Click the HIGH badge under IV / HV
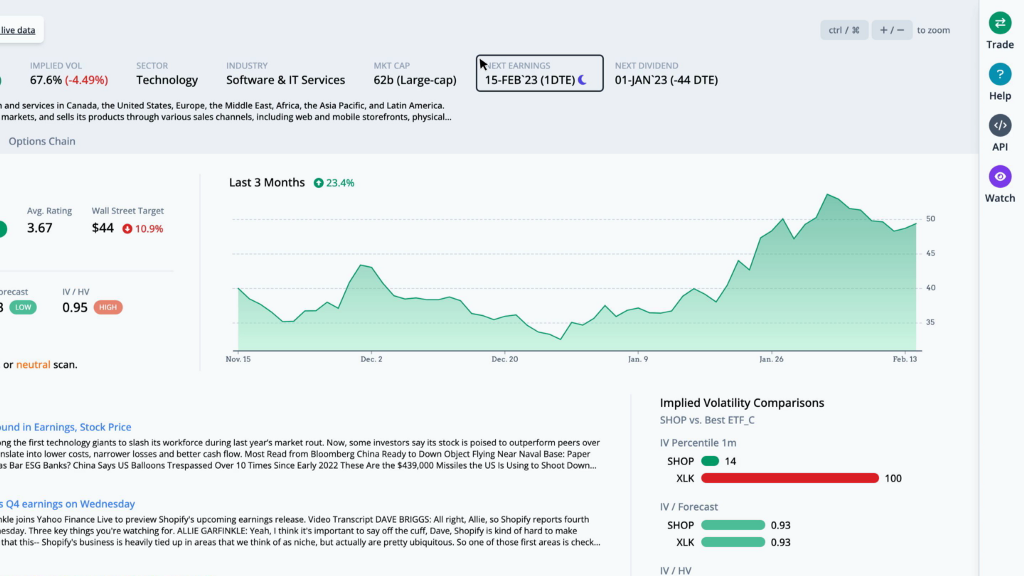The image size is (1024, 576). pos(108,307)
